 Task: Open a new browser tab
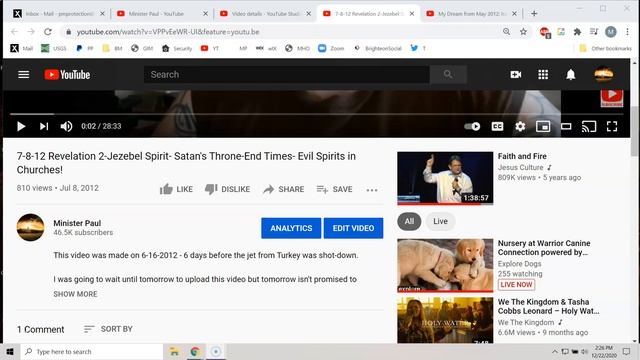point(534,13)
